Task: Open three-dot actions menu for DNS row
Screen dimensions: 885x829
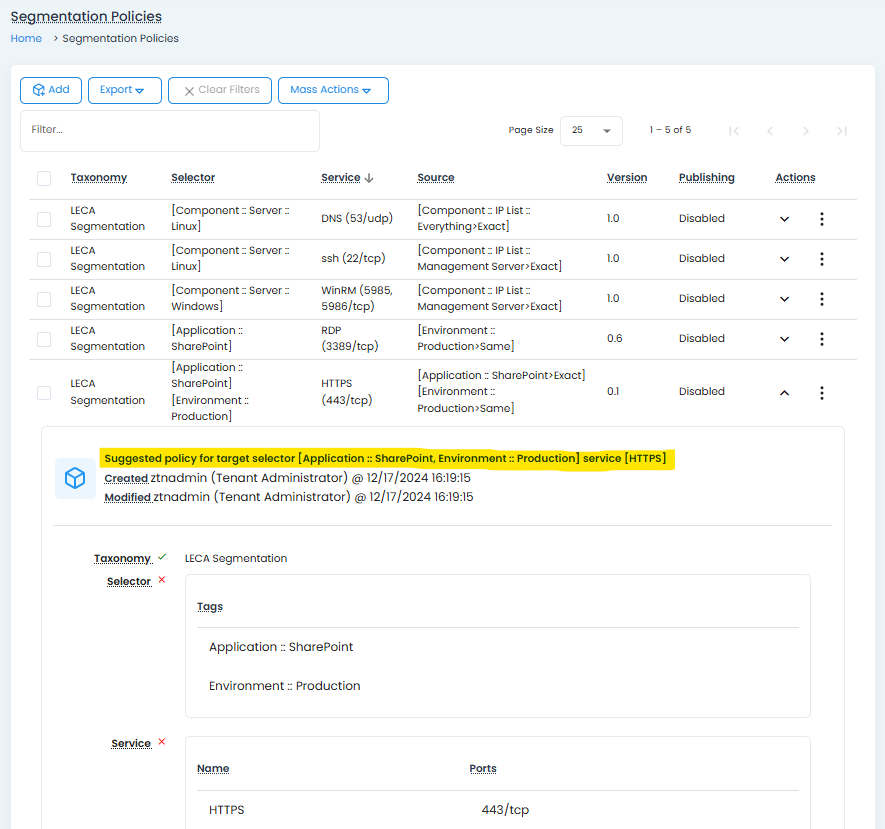Action: [822, 219]
